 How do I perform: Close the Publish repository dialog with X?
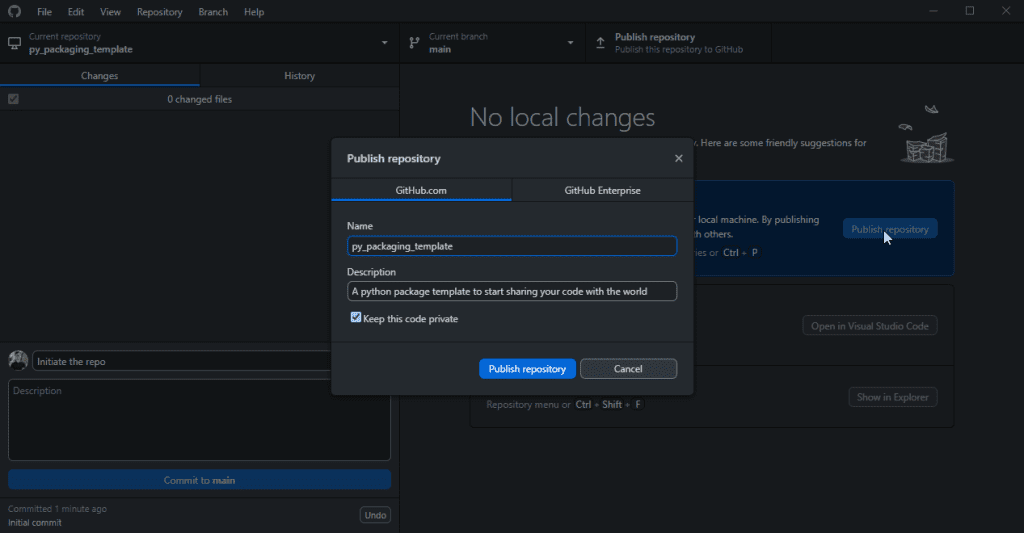point(679,158)
